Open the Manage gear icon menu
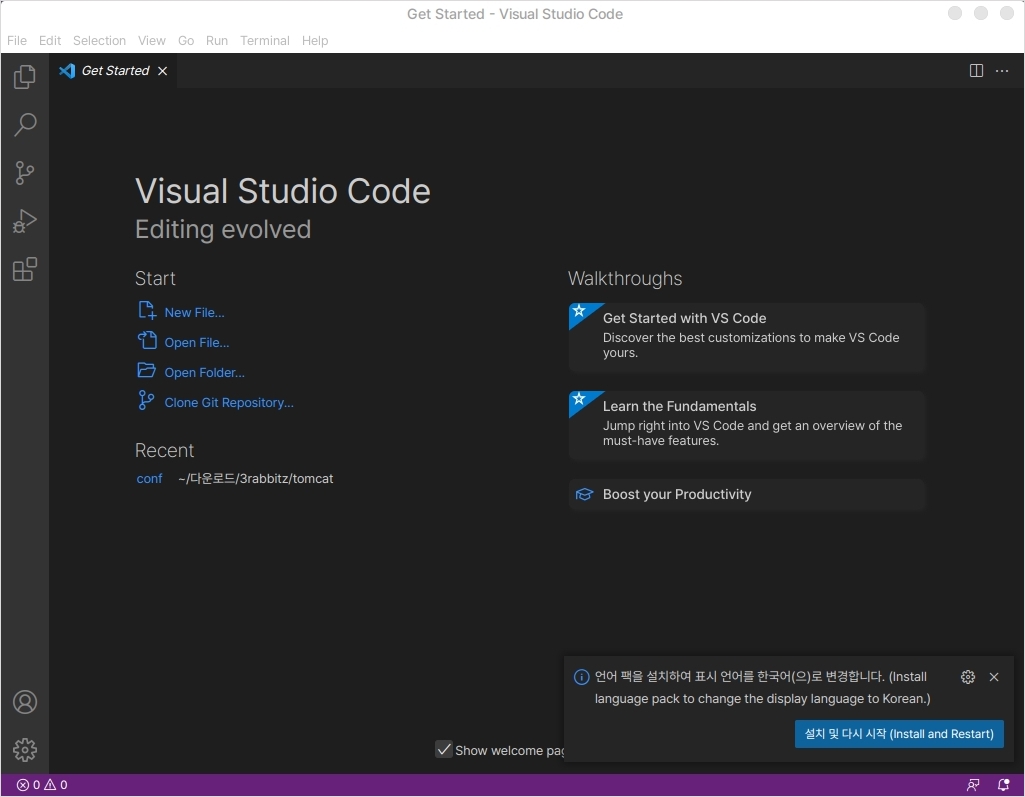 [25, 749]
